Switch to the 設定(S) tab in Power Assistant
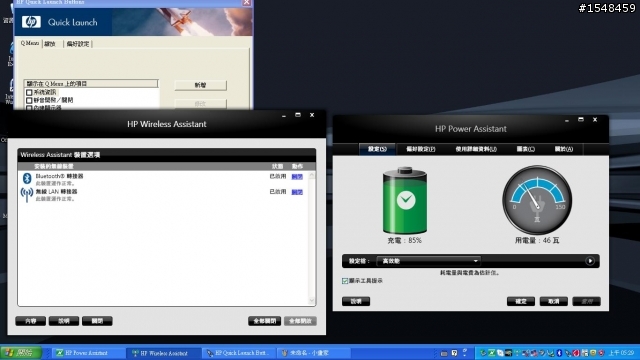 point(377,149)
